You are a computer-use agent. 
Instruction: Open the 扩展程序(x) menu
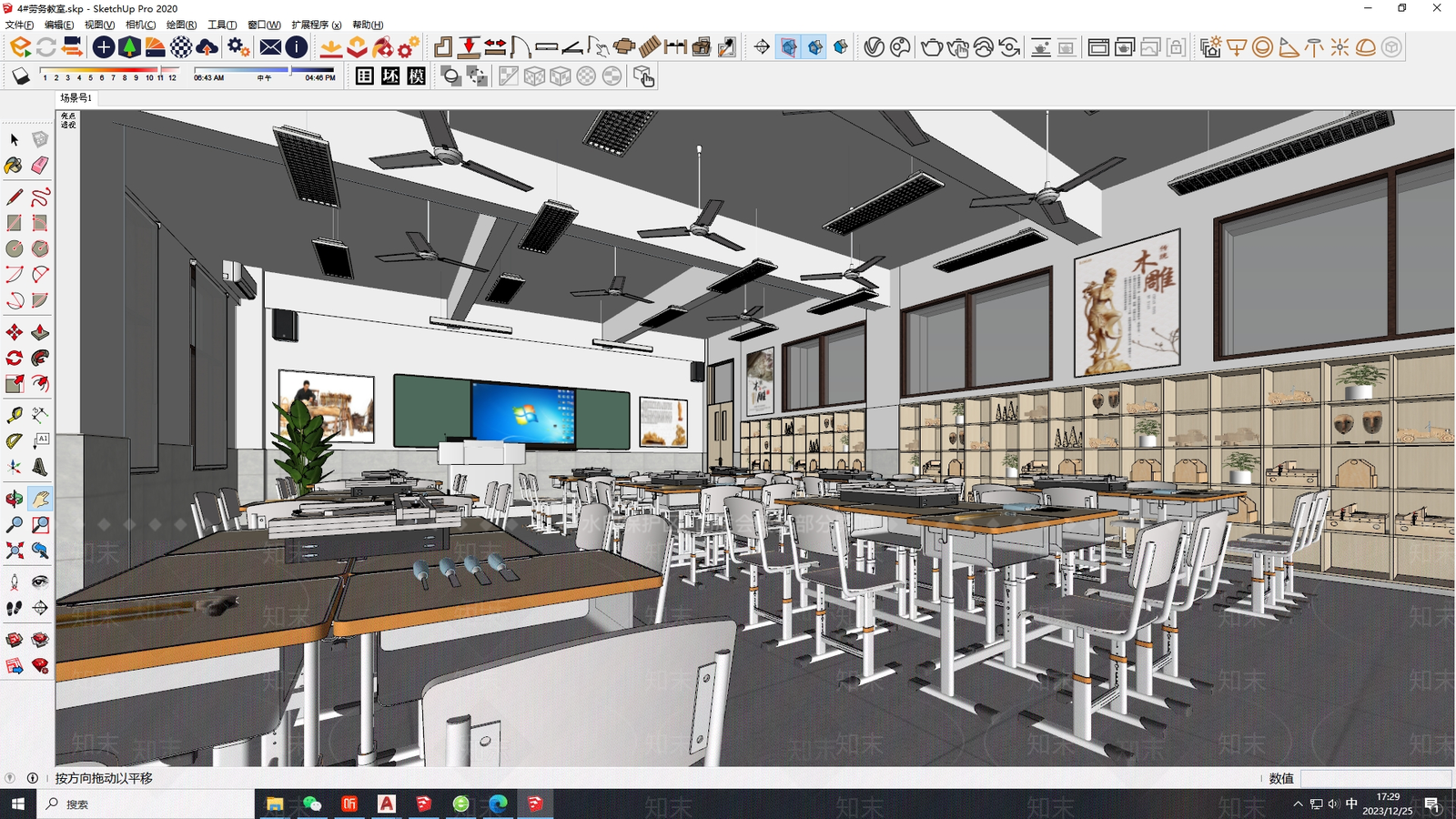pos(316,25)
